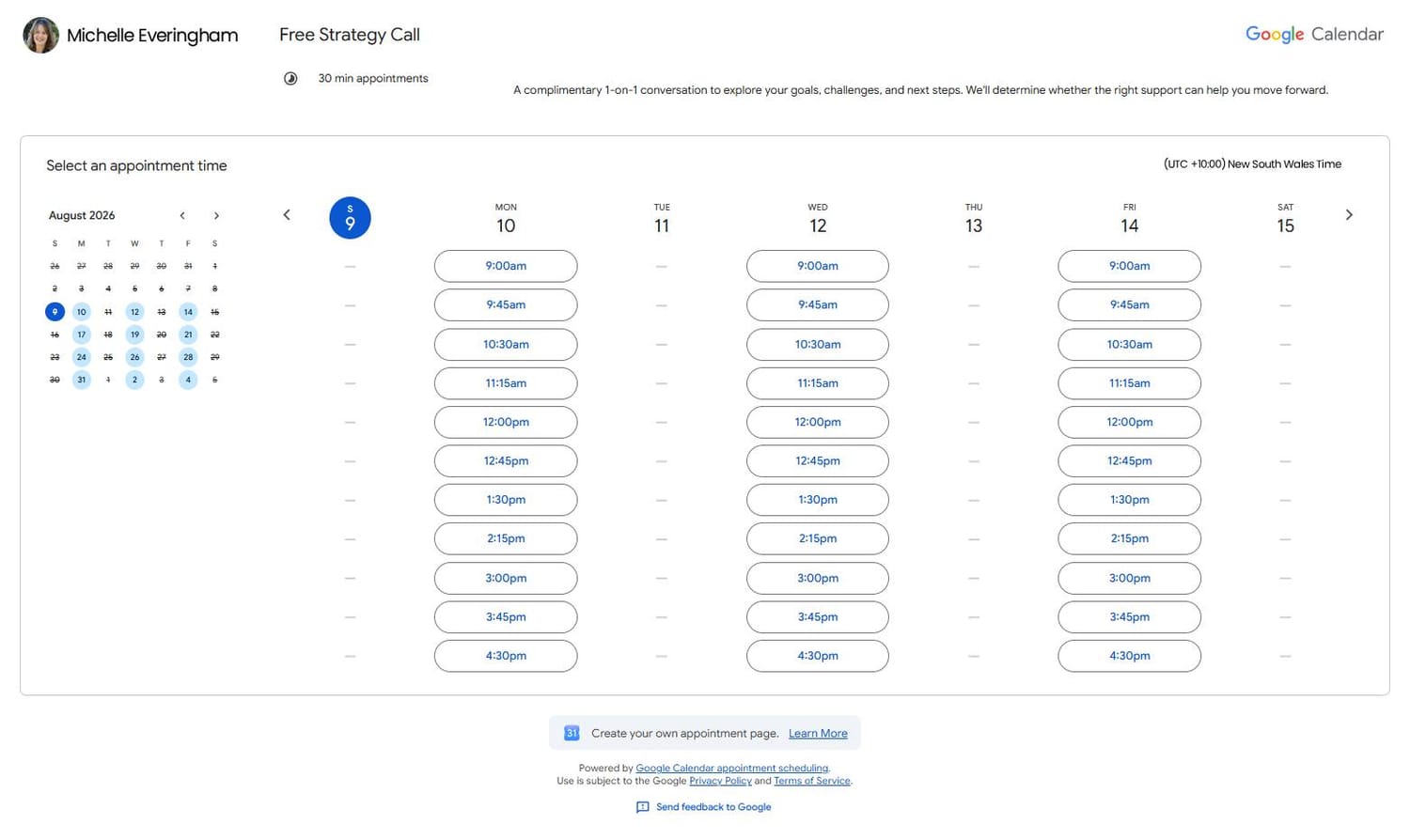This screenshot has width=1410, height=840.
Task: Click the Send feedback to Google icon
Action: (643, 807)
